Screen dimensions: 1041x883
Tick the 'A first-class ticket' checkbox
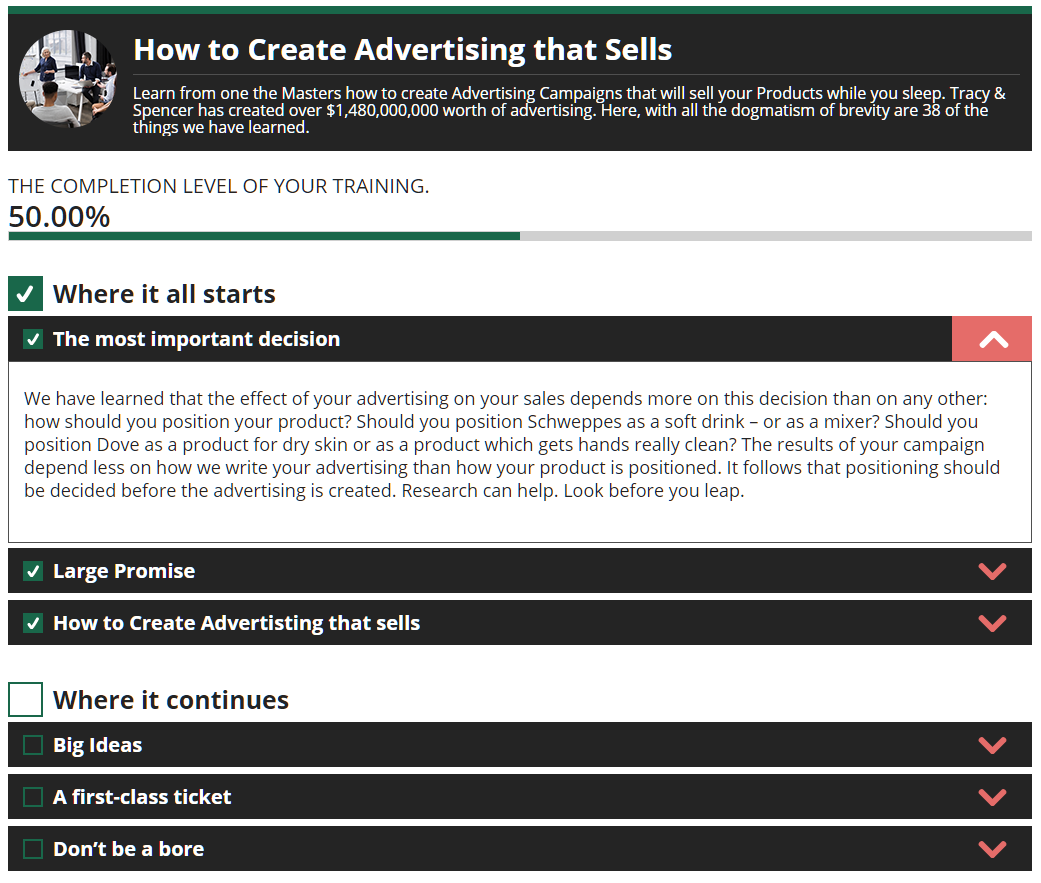33,797
